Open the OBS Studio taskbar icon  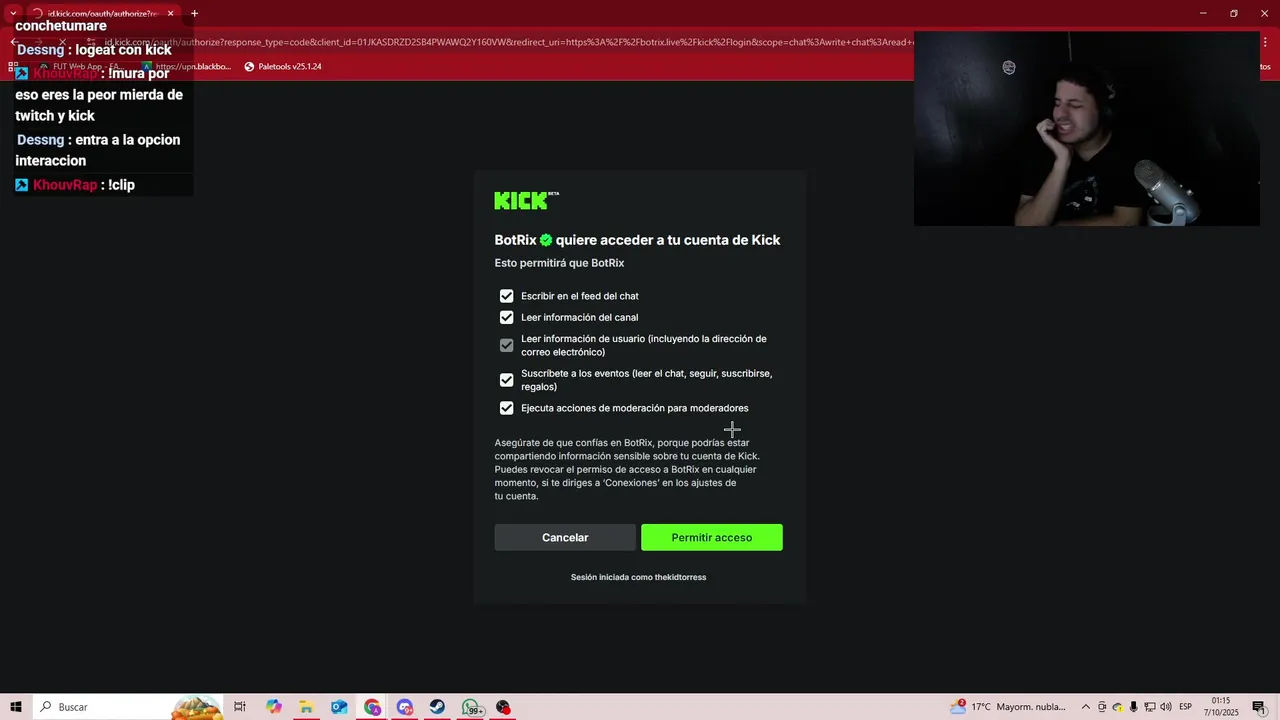coord(503,707)
